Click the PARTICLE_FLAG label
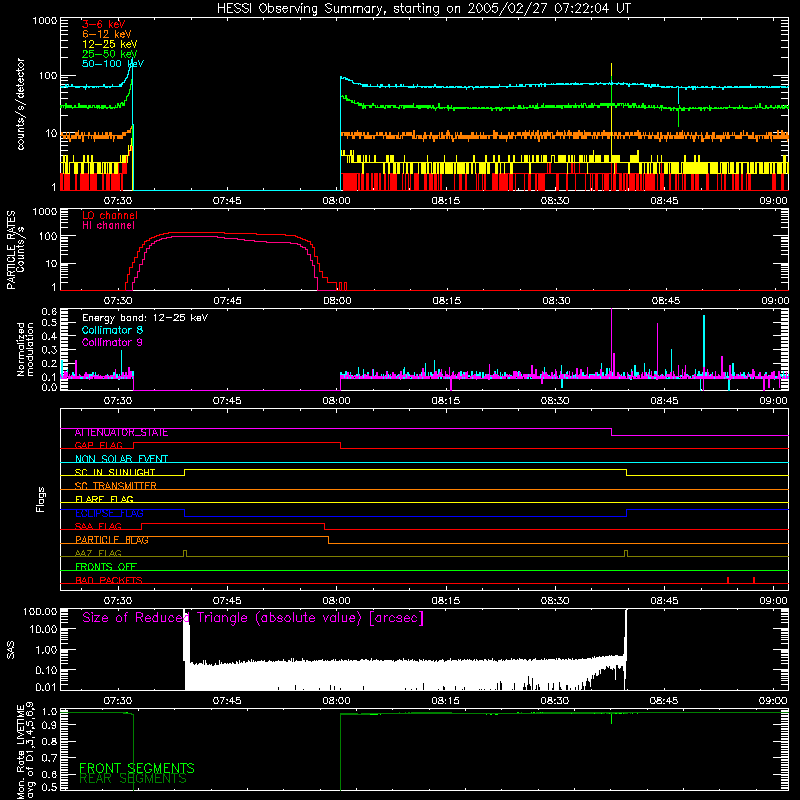 112,540
